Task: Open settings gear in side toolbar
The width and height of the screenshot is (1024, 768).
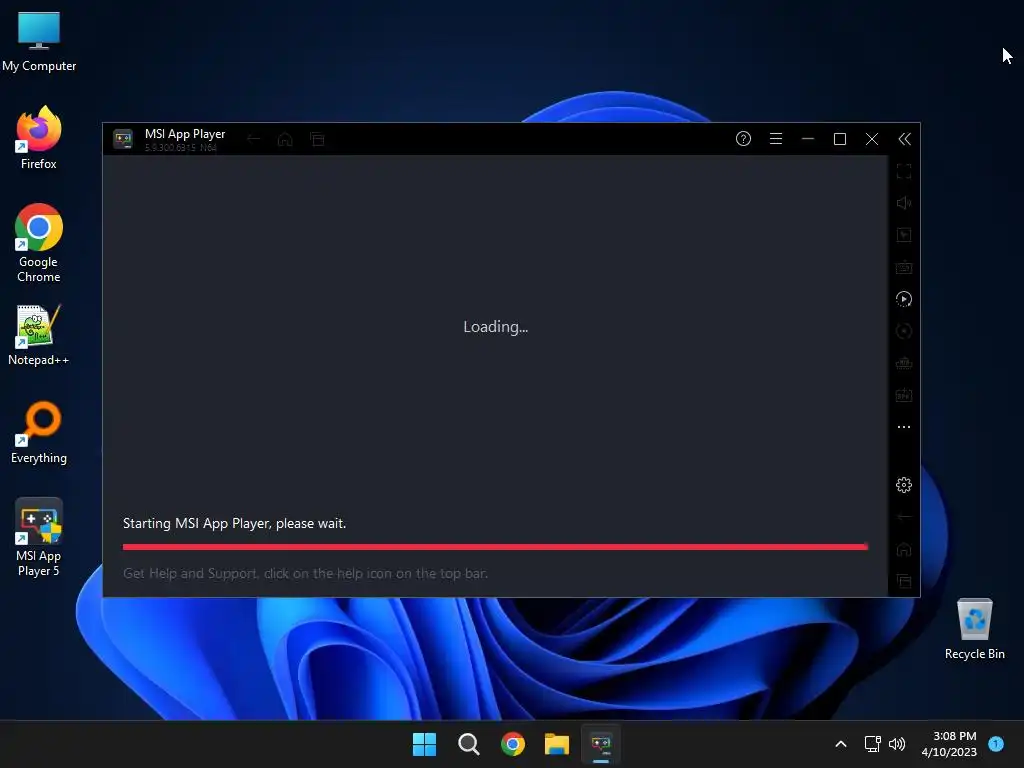Action: tap(904, 485)
